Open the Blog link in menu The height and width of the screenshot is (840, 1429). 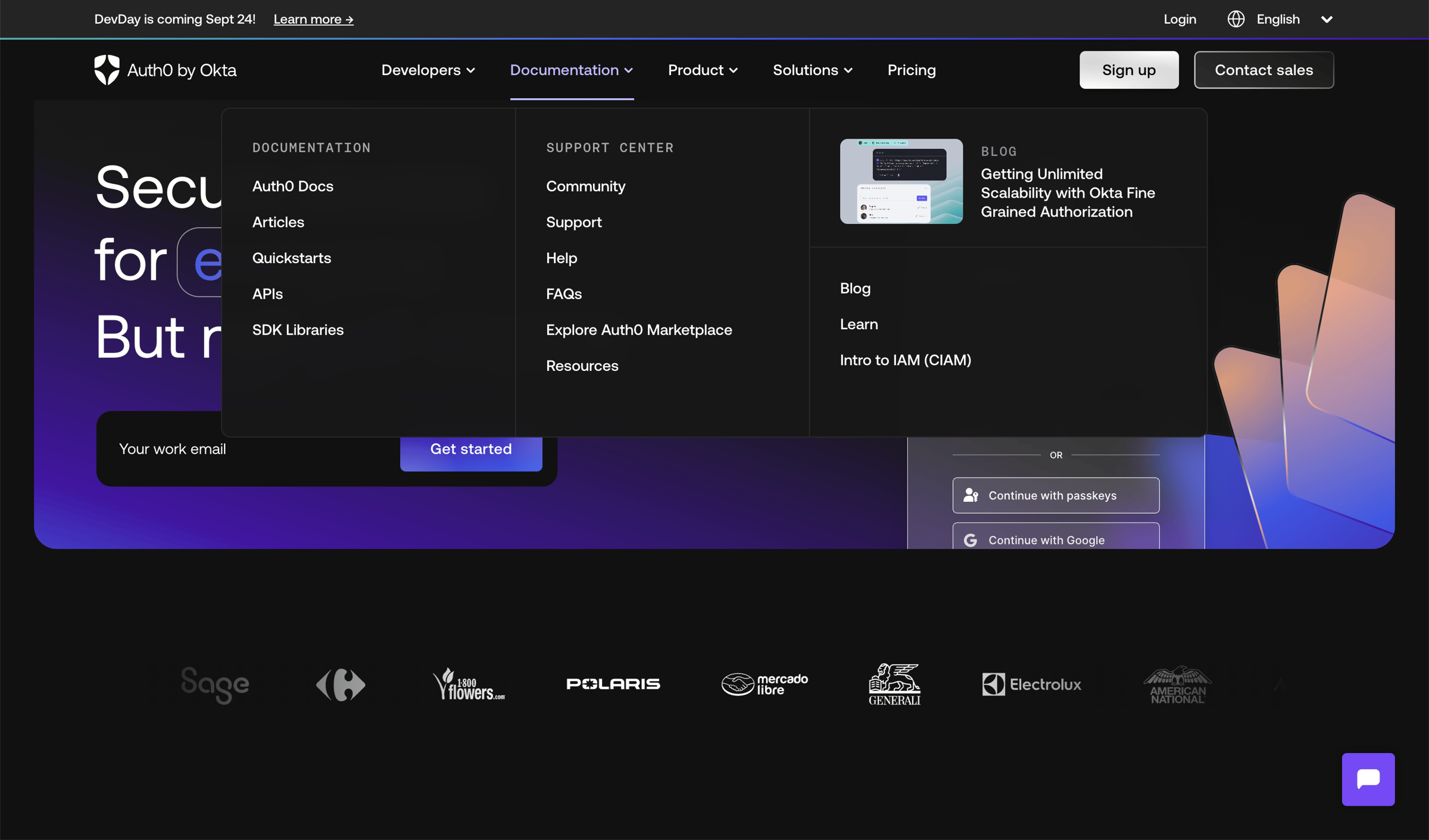[x=855, y=288]
